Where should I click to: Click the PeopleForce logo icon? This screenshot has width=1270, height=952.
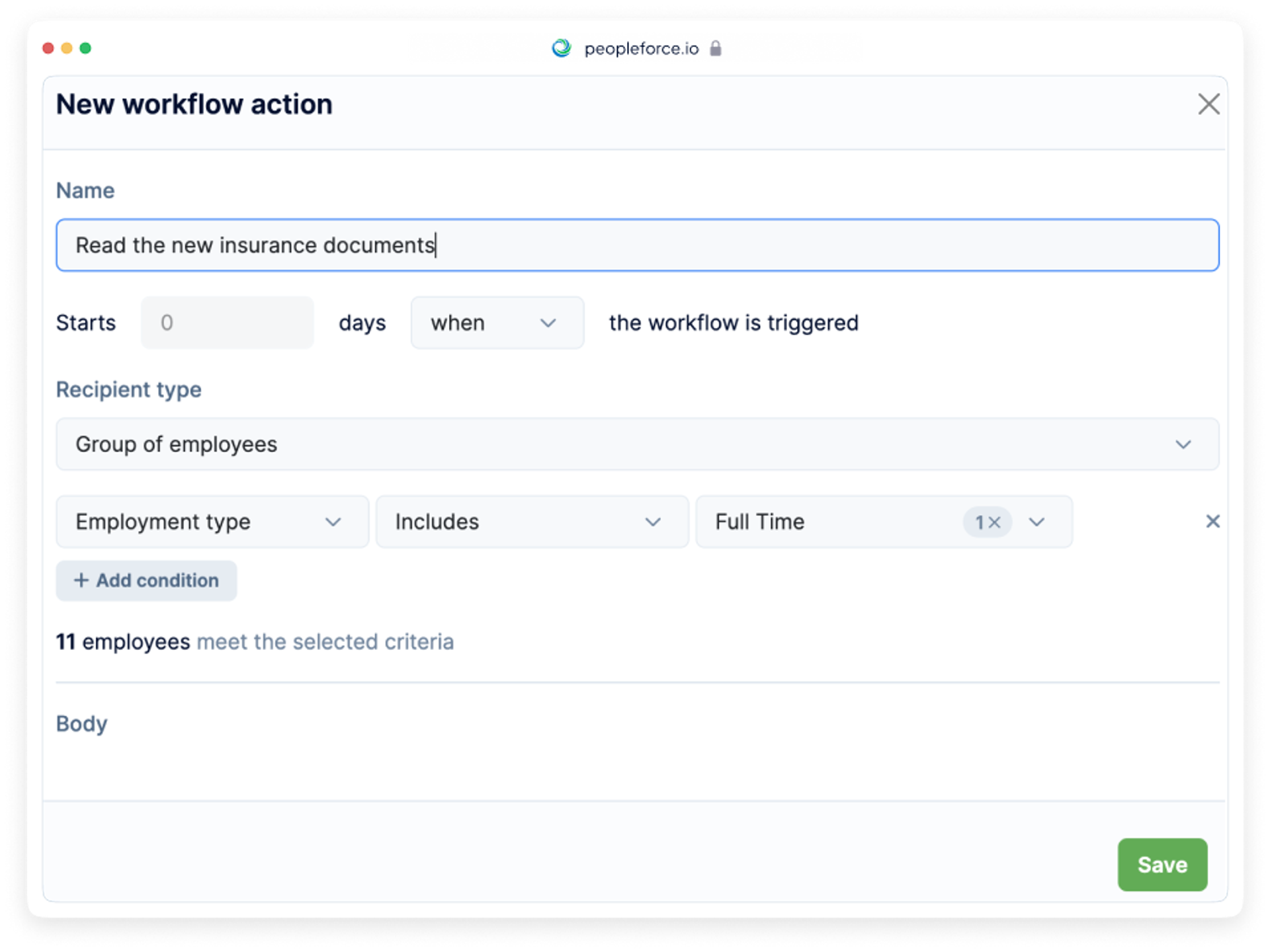[x=562, y=48]
